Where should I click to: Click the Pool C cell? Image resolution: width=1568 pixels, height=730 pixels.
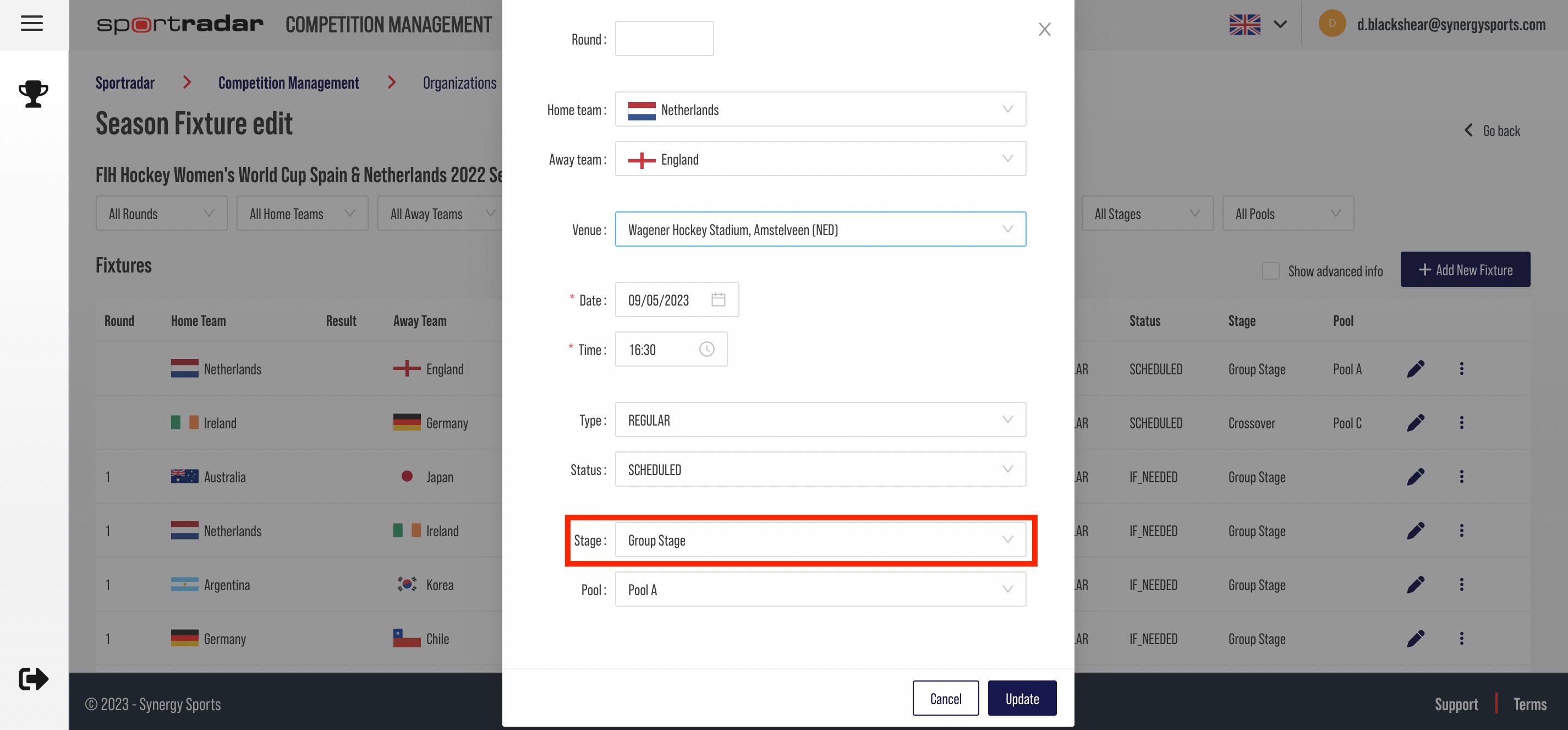point(1347,423)
